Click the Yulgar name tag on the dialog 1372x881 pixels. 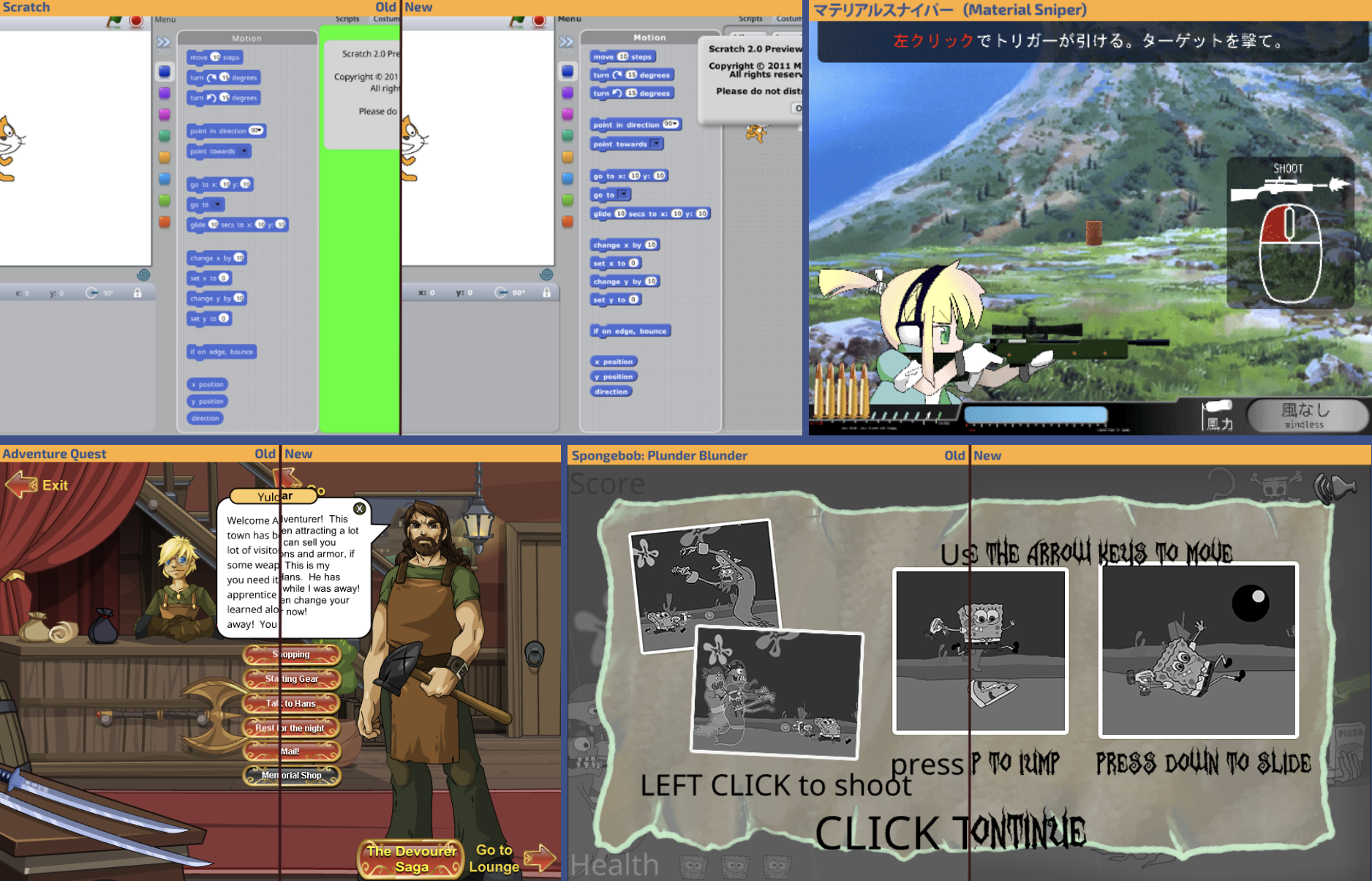(x=274, y=496)
